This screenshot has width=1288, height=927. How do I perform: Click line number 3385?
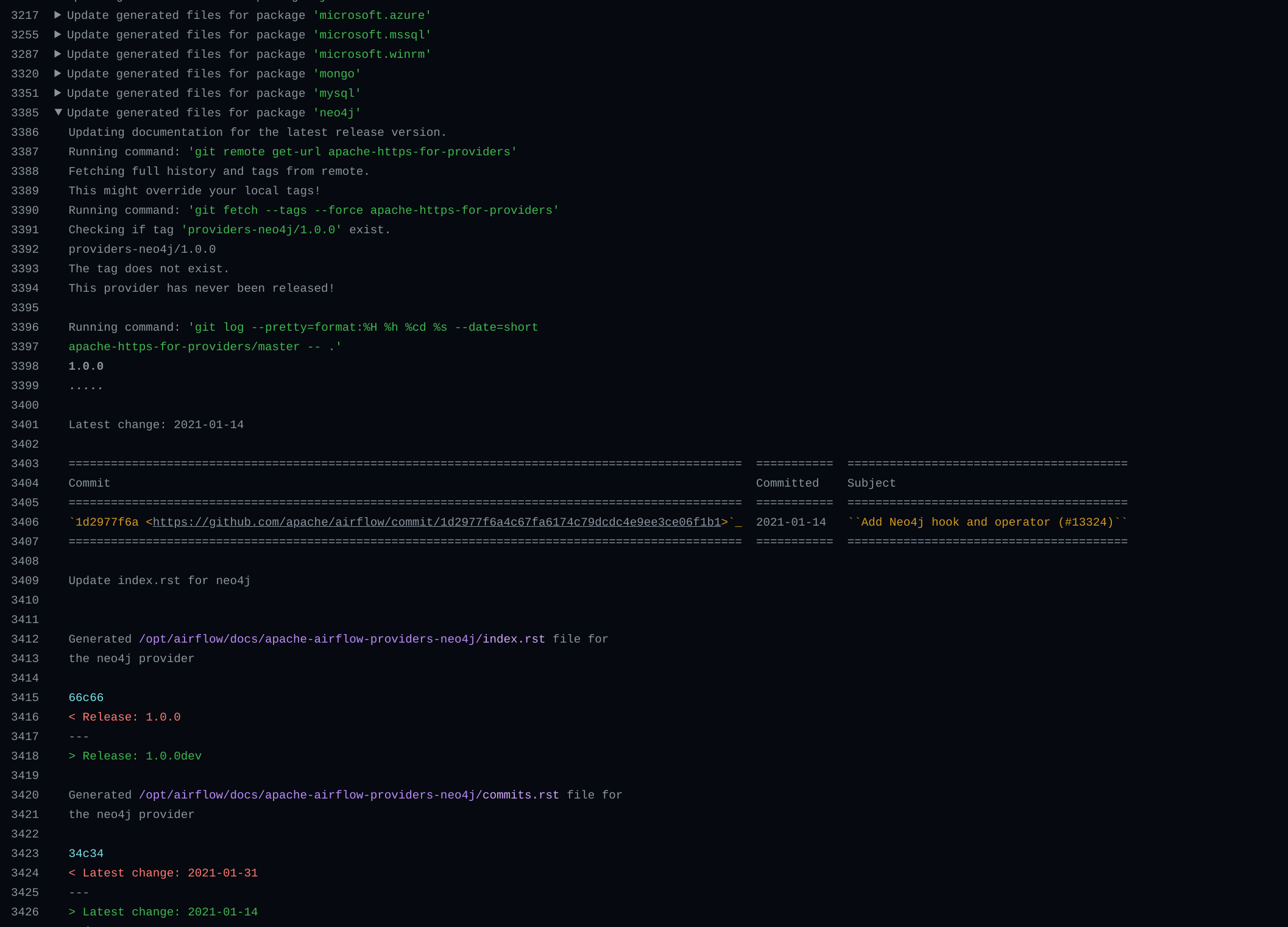pos(25,113)
